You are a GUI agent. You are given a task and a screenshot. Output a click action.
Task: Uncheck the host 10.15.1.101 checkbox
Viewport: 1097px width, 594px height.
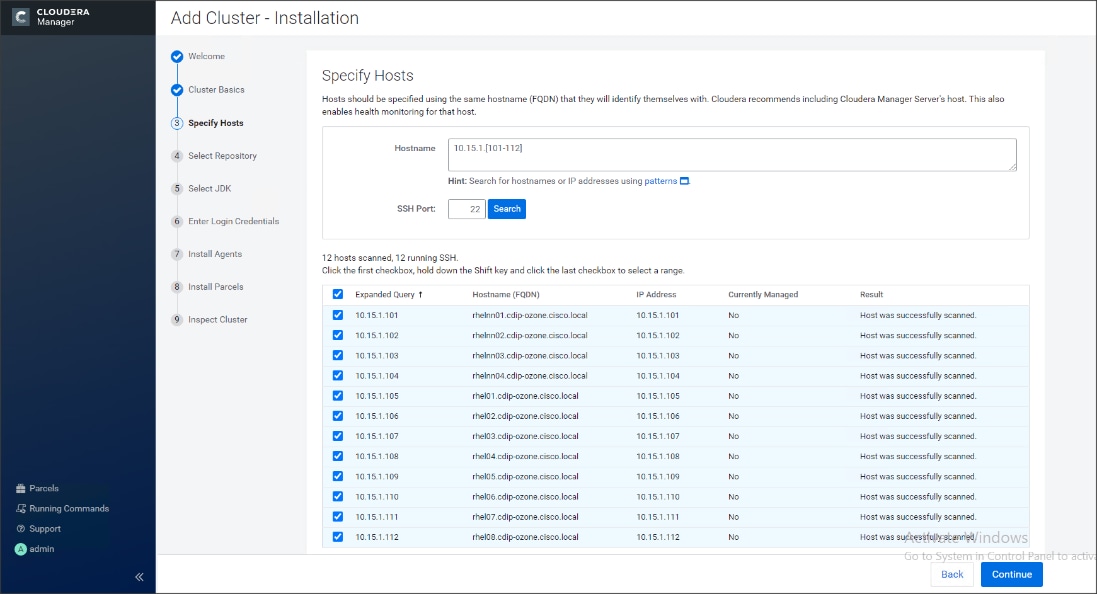click(x=337, y=315)
